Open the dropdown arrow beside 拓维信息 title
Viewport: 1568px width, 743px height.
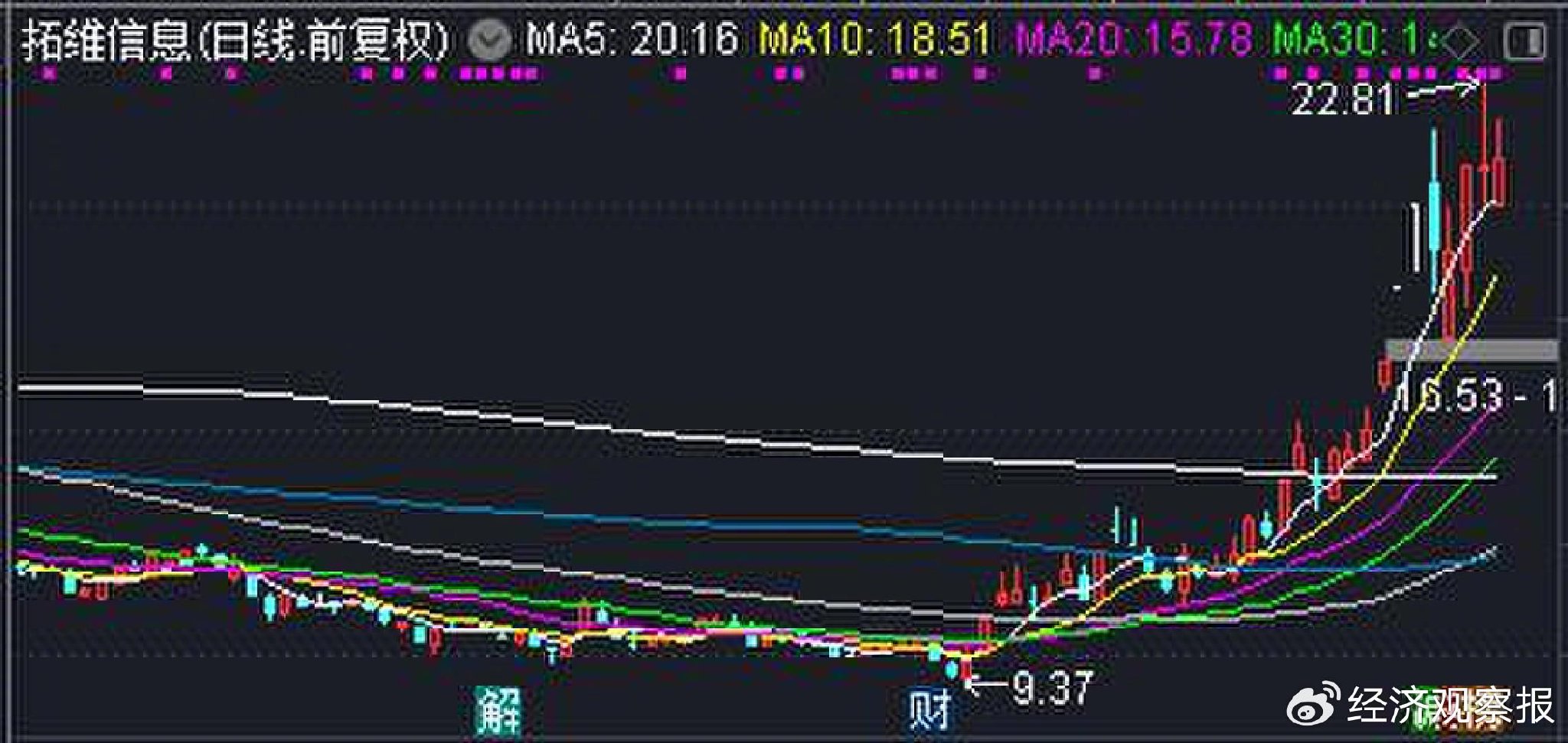pyautogui.click(x=488, y=40)
